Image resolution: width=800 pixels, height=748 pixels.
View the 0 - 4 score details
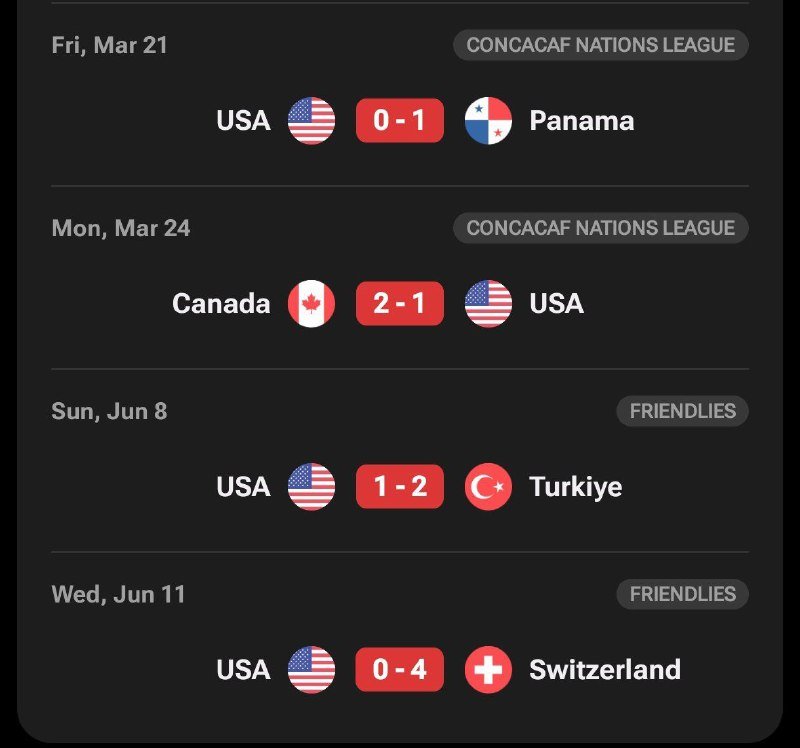click(x=400, y=670)
